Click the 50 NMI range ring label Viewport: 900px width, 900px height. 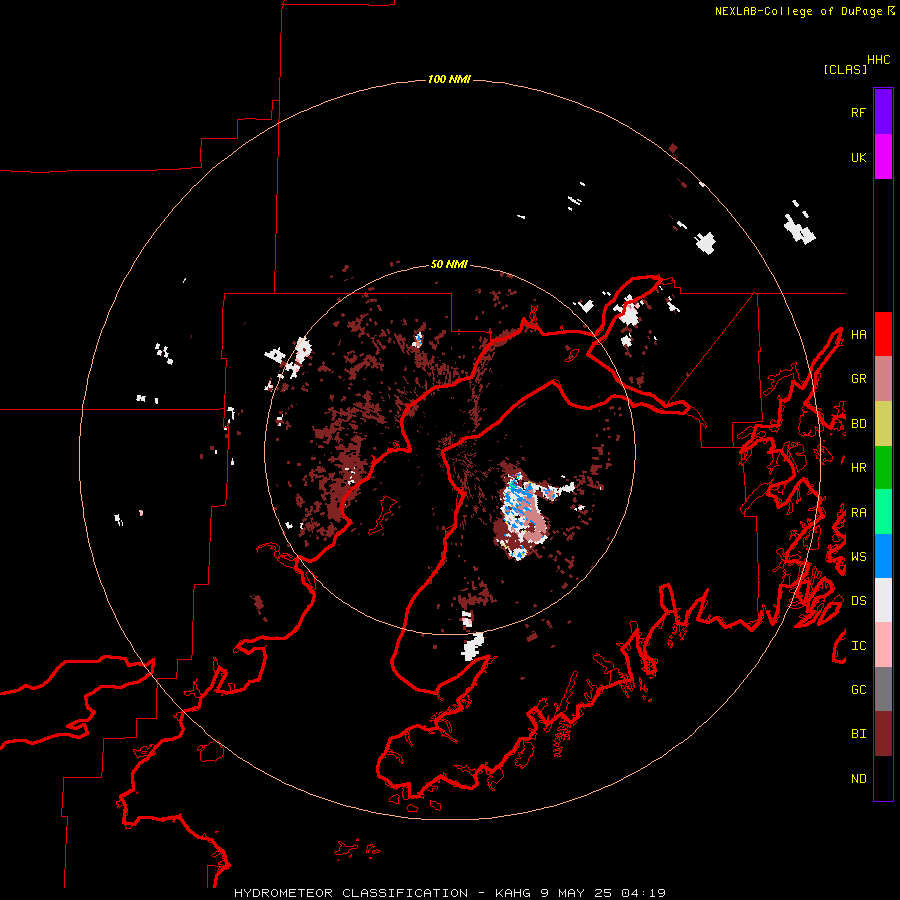tap(449, 264)
